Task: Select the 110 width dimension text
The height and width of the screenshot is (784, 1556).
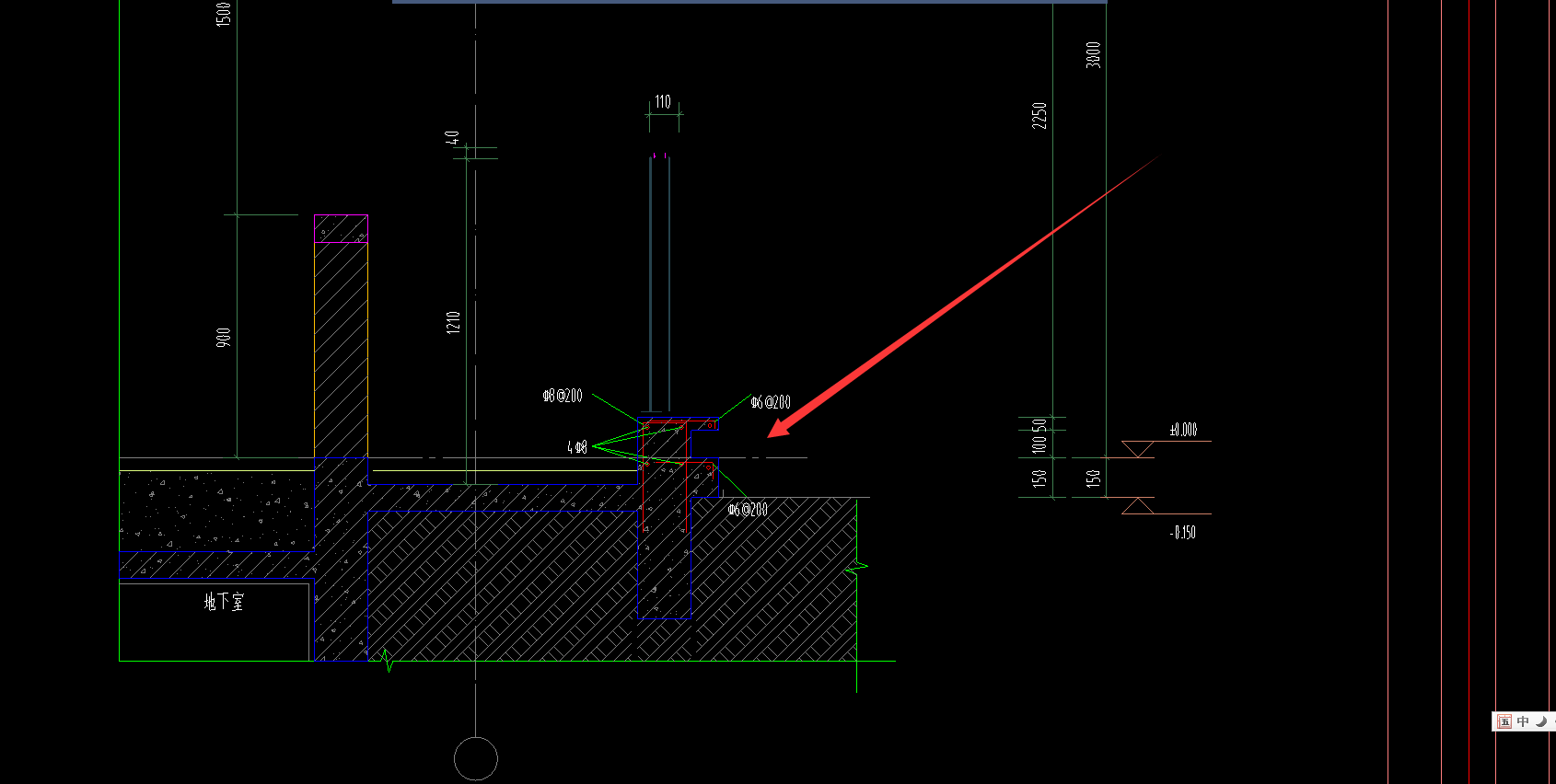Action: 663,101
